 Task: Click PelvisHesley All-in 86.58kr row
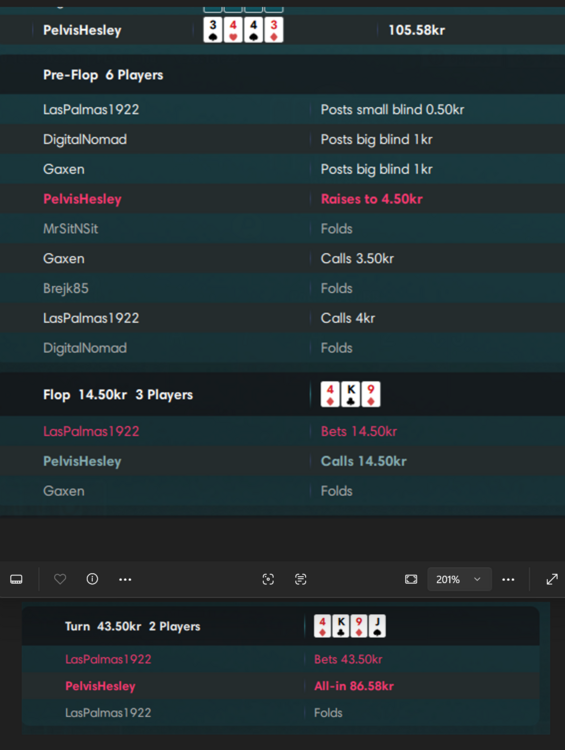coord(281,686)
